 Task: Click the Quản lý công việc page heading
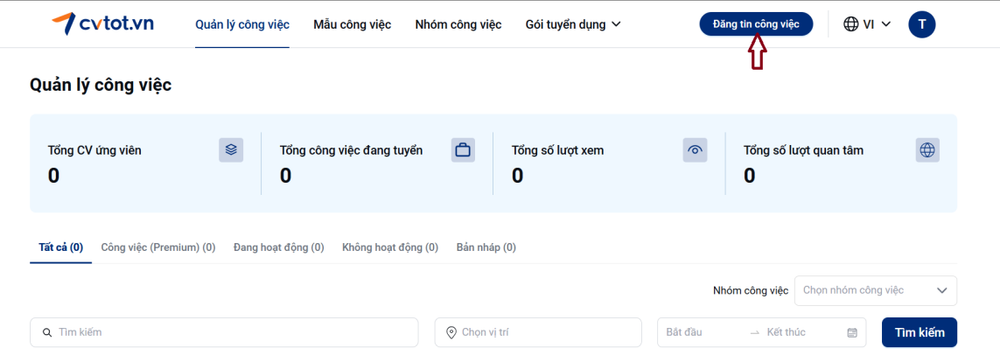pos(101,85)
